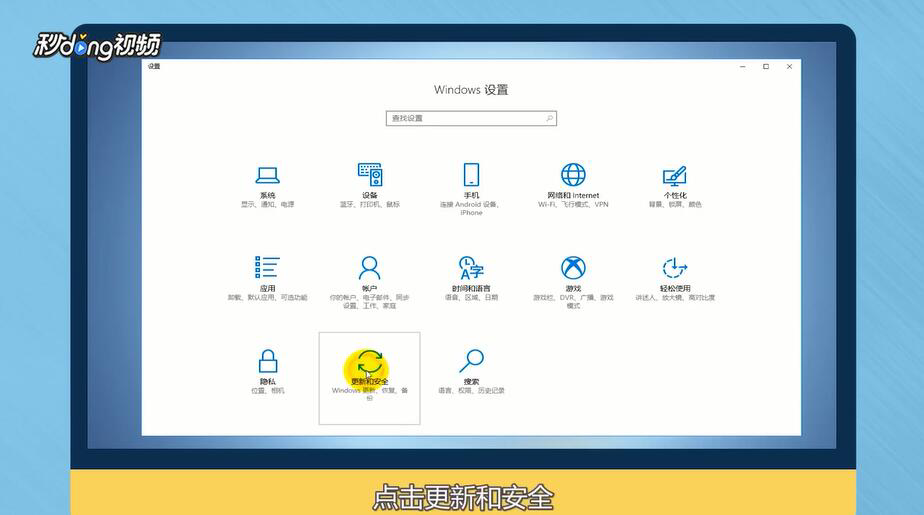Click the 设备 label text
Viewport: 924px width, 515px height.
370,195
